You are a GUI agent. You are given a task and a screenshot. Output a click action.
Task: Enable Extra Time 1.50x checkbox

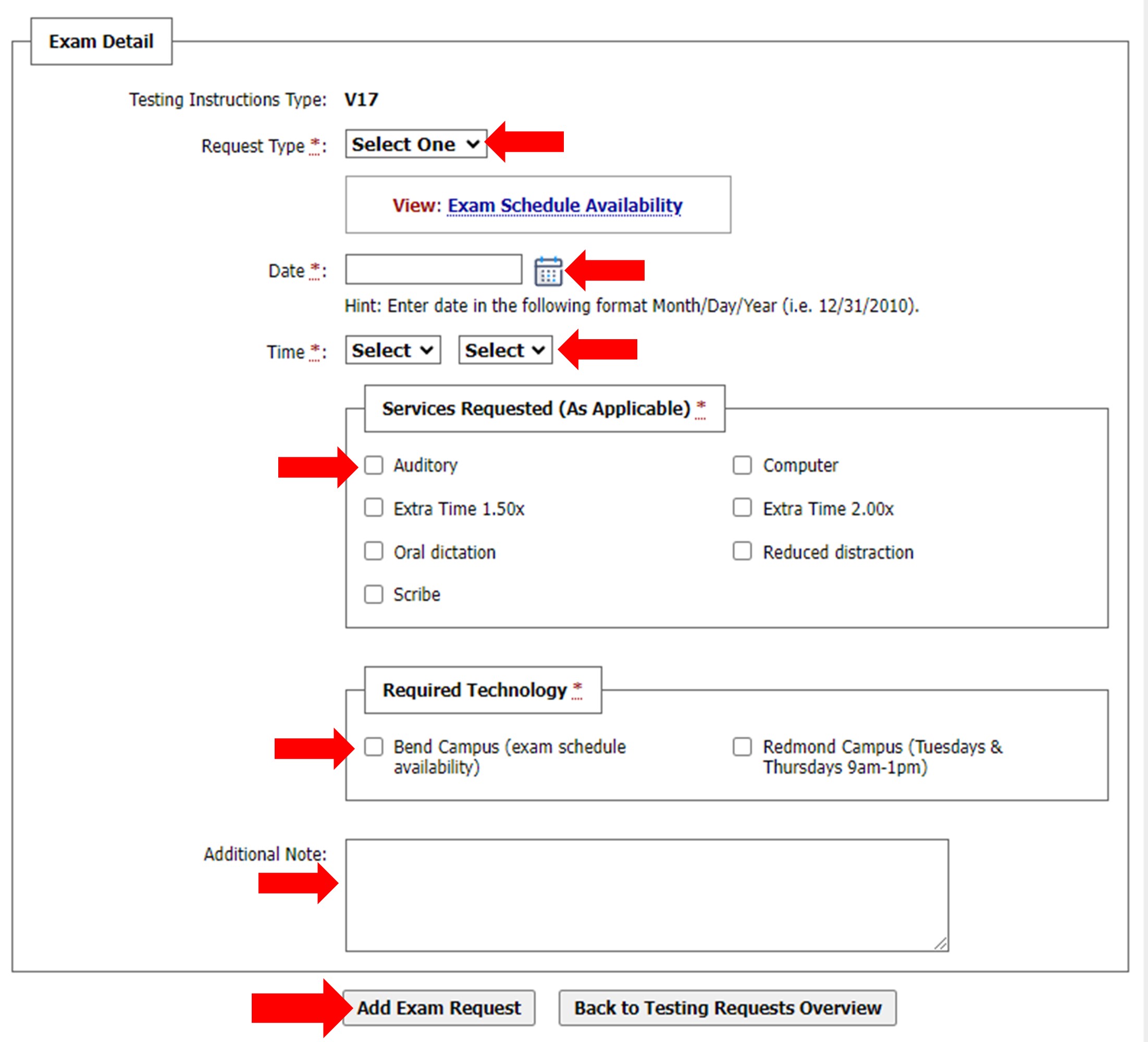[x=374, y=507]
